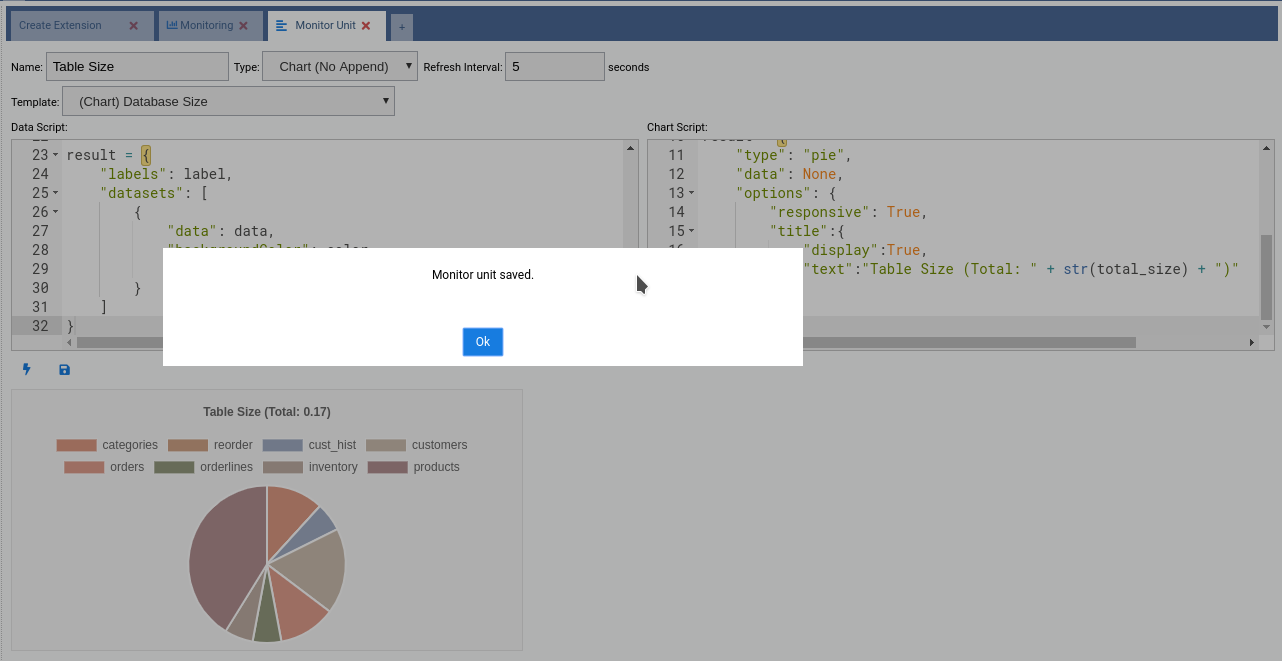Hide the products series via legend
The height and width of the screenshot is (661, 1282).
coord(413,467)
